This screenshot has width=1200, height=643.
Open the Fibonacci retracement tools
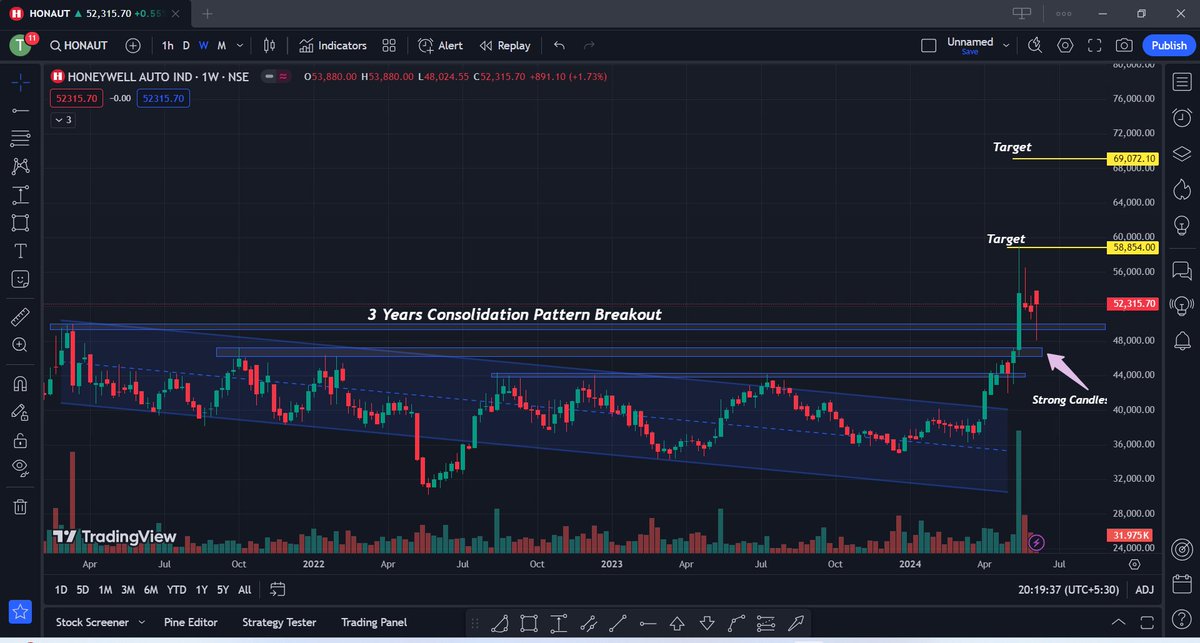click(x=20, y=137)
